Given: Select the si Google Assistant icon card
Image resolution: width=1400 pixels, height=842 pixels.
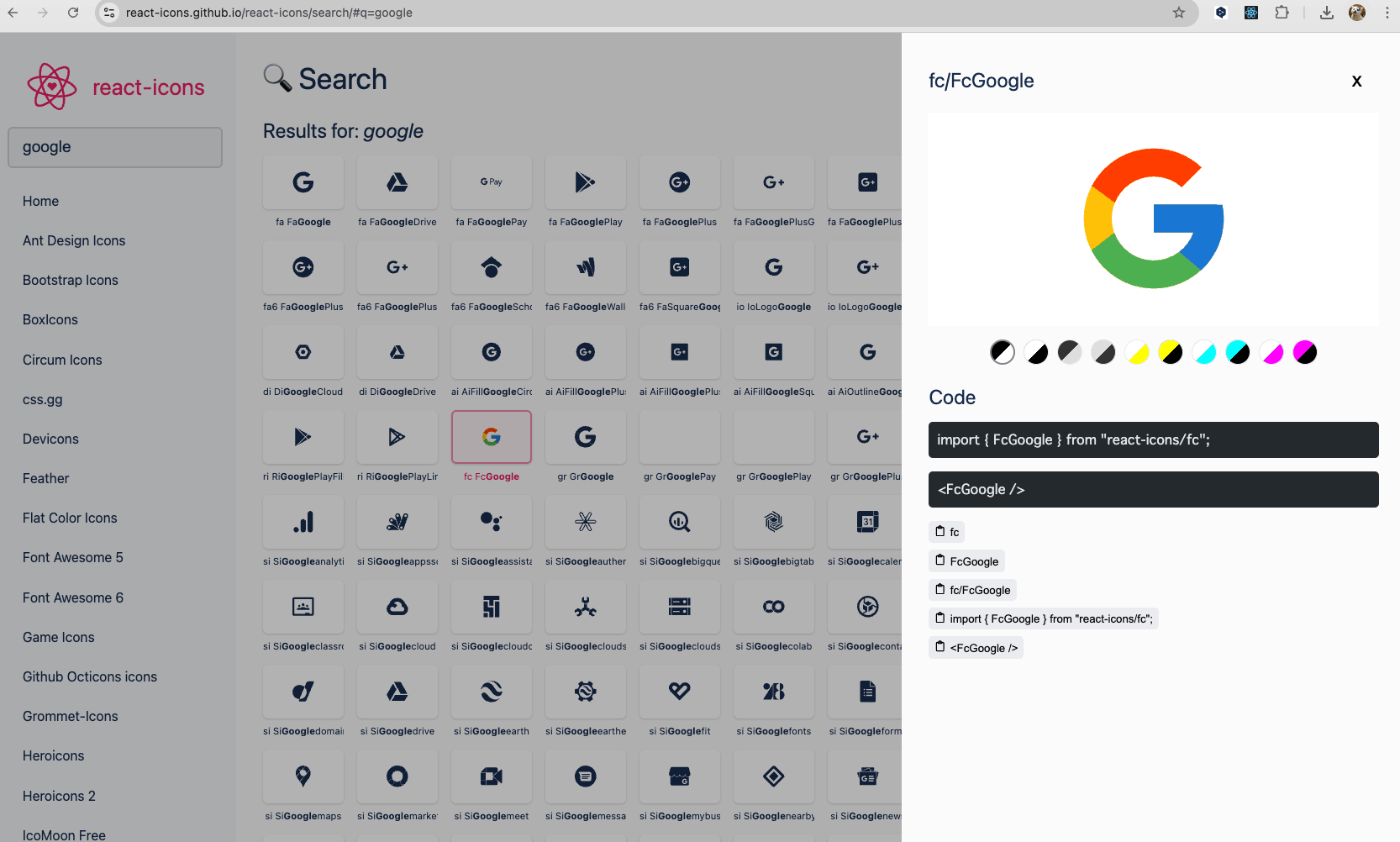Looking at the screenshot, I should [491, 522].
